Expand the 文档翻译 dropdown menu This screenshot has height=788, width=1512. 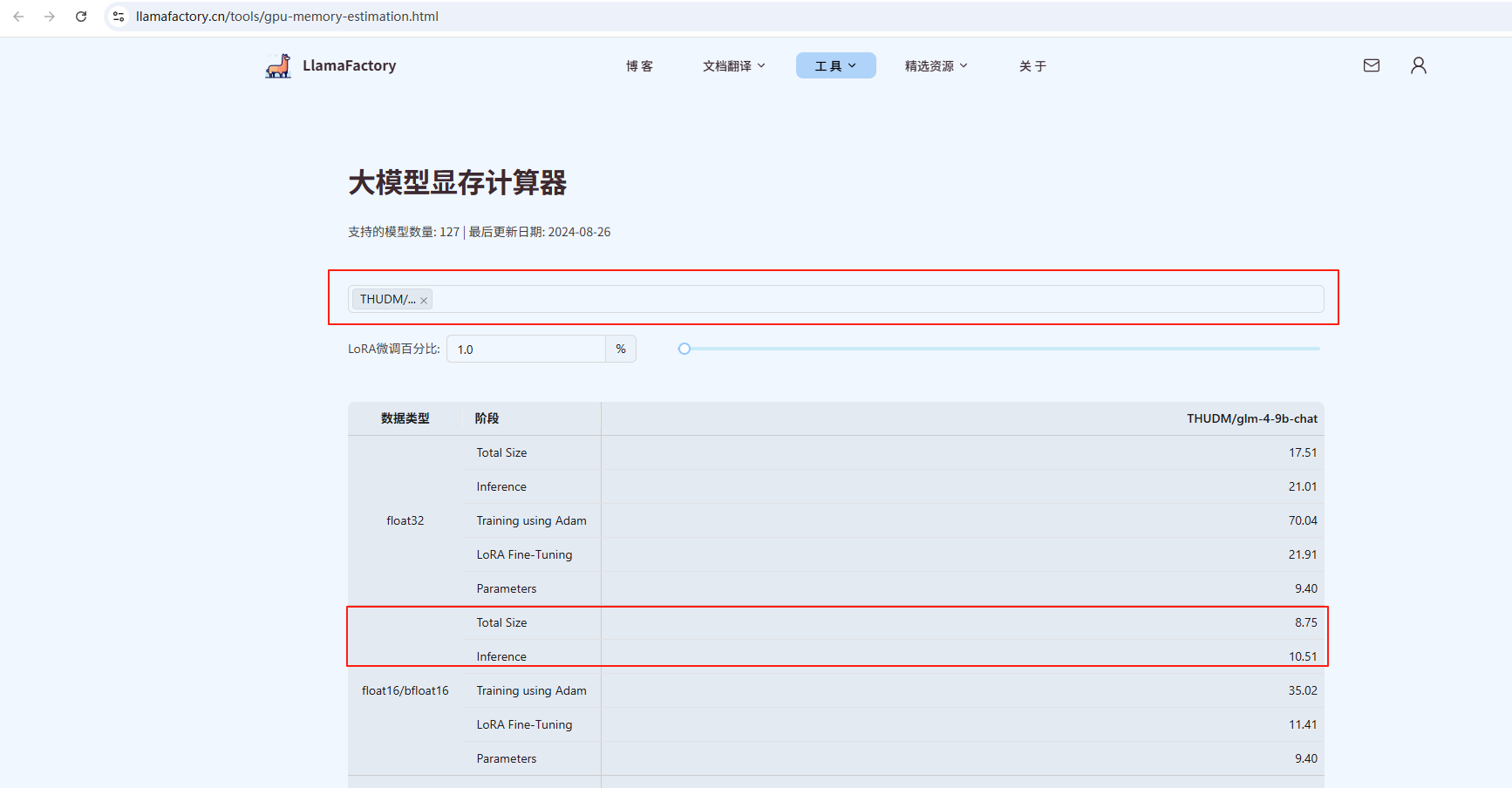(734, 66)
